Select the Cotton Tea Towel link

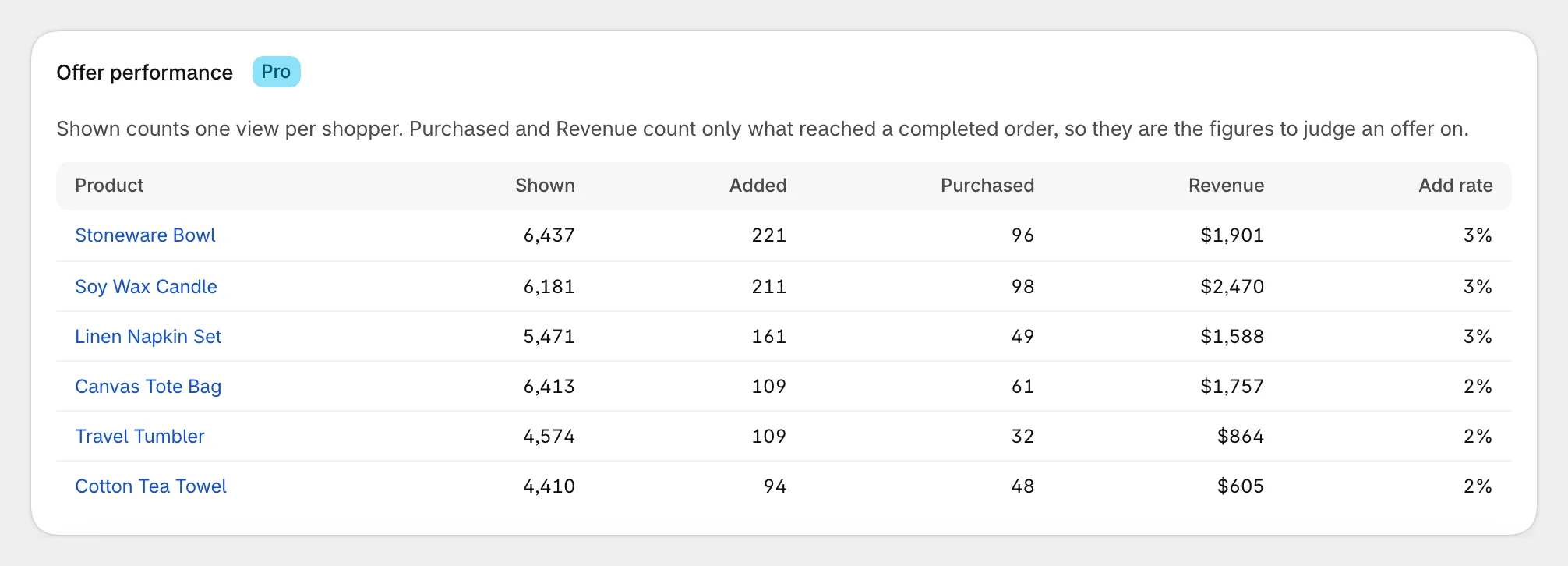tap(150, 486)
